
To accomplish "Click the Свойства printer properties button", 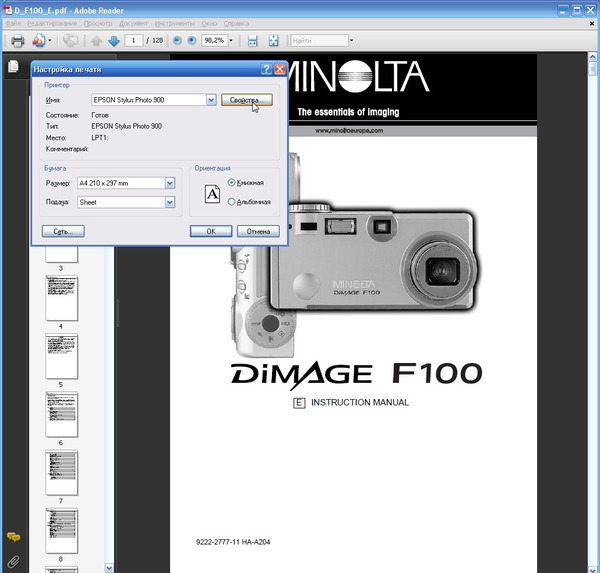I will tap(247, 100).
